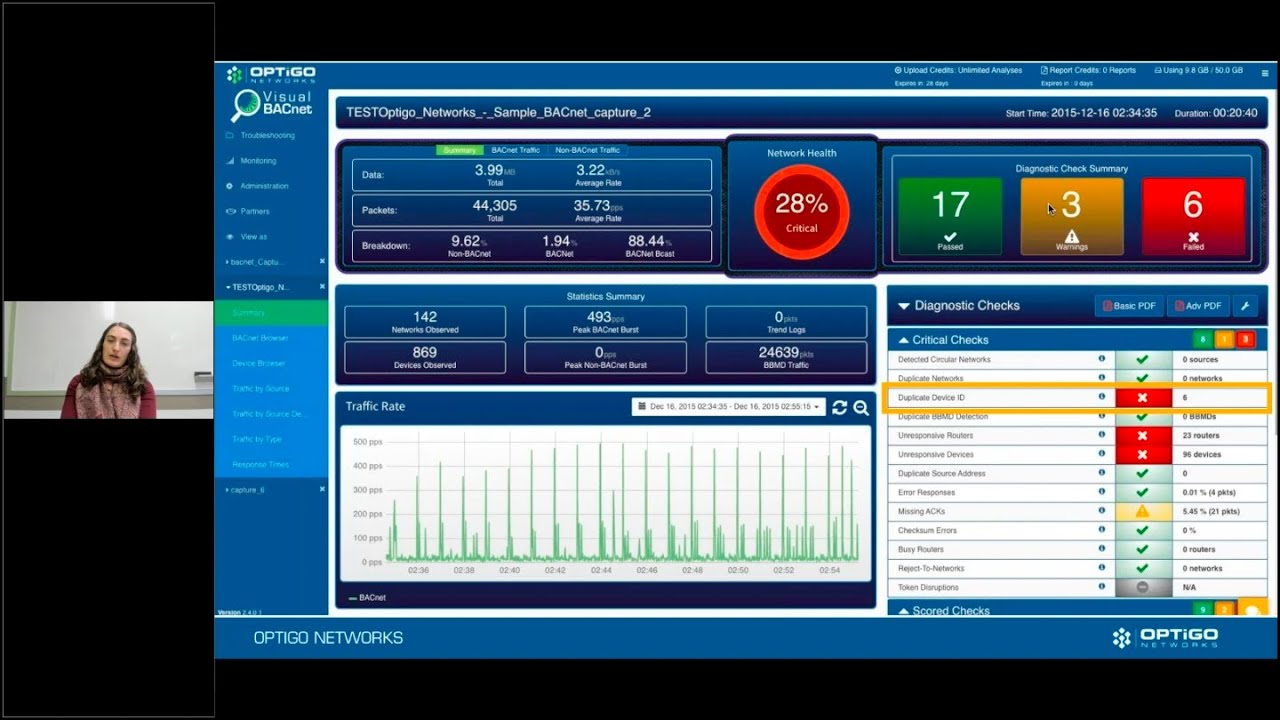Image resolution: width=1280 pixels, height=720 pixels.
Task: Switch to the Non-BACnet Traffic tab
Action: pyautogui.click(x=587, y=150)
